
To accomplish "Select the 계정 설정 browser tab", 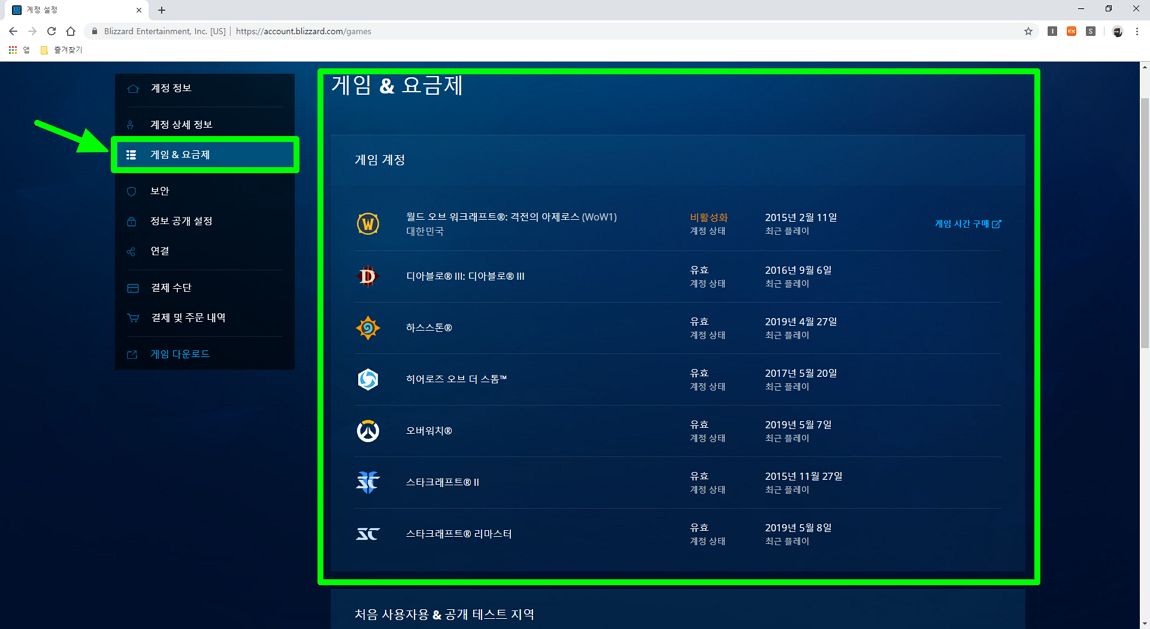I will (x=76, y=10).
